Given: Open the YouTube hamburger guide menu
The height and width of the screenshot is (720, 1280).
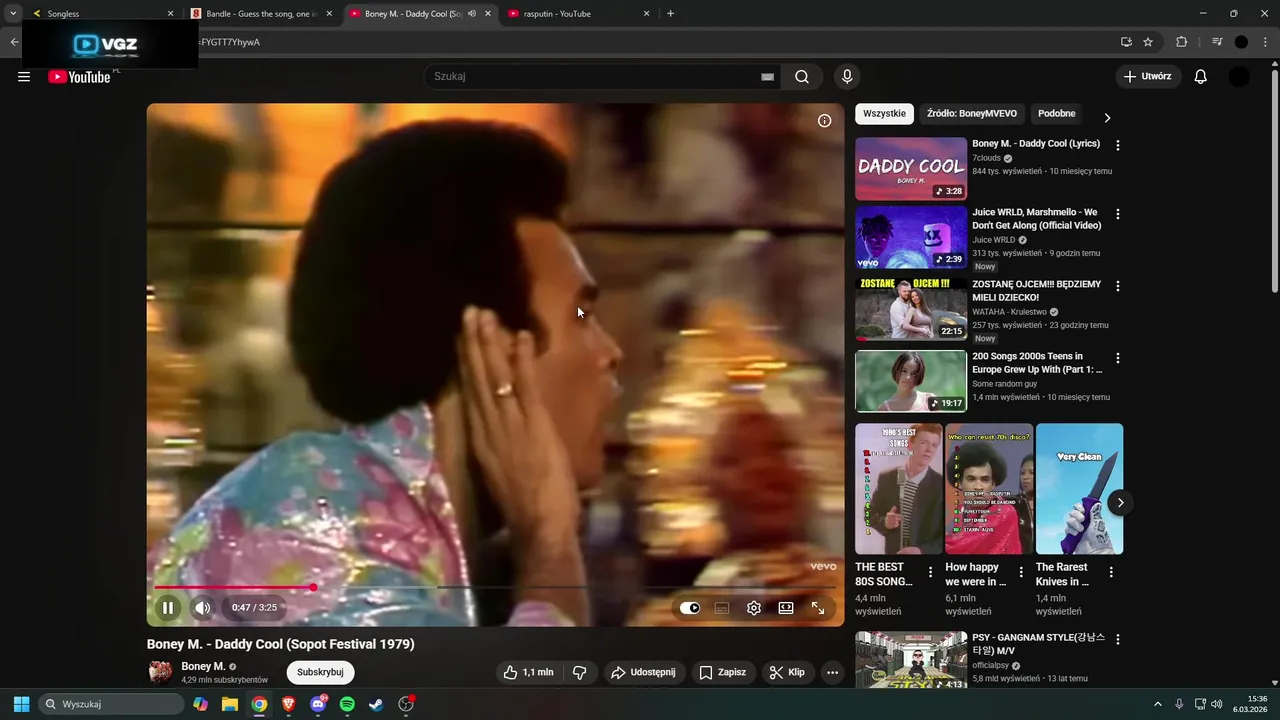Looking at the screenshot, I should (24, 77).
